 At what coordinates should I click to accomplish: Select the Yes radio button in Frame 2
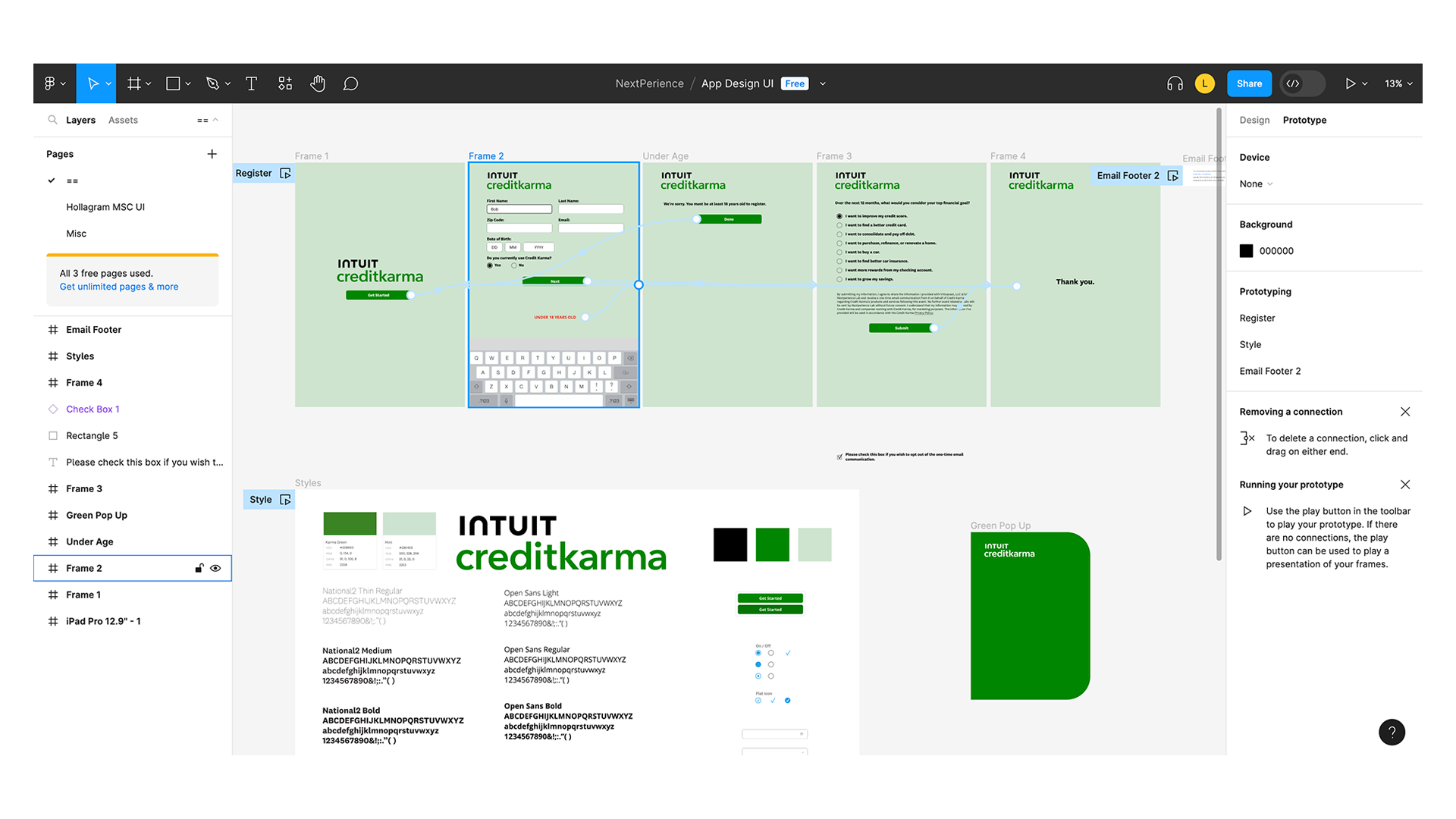(490, 265)
